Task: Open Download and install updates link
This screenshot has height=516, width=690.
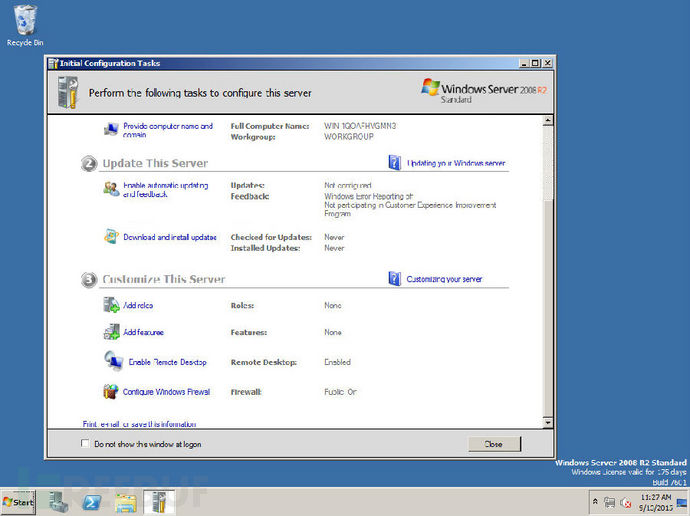Action: pos(169,237)
